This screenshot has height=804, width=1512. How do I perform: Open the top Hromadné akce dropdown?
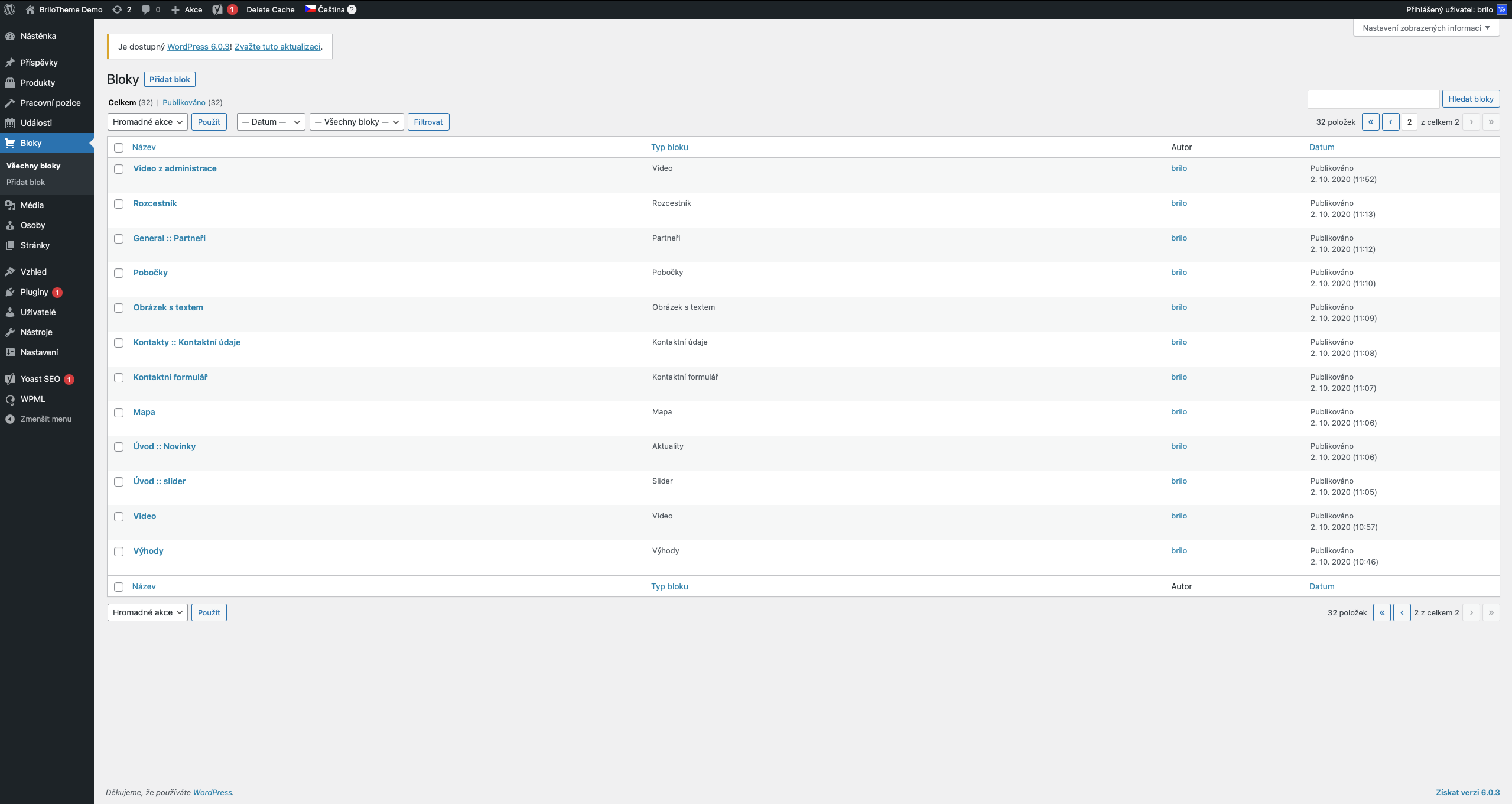pyautogui.click(x=147, y=122)
